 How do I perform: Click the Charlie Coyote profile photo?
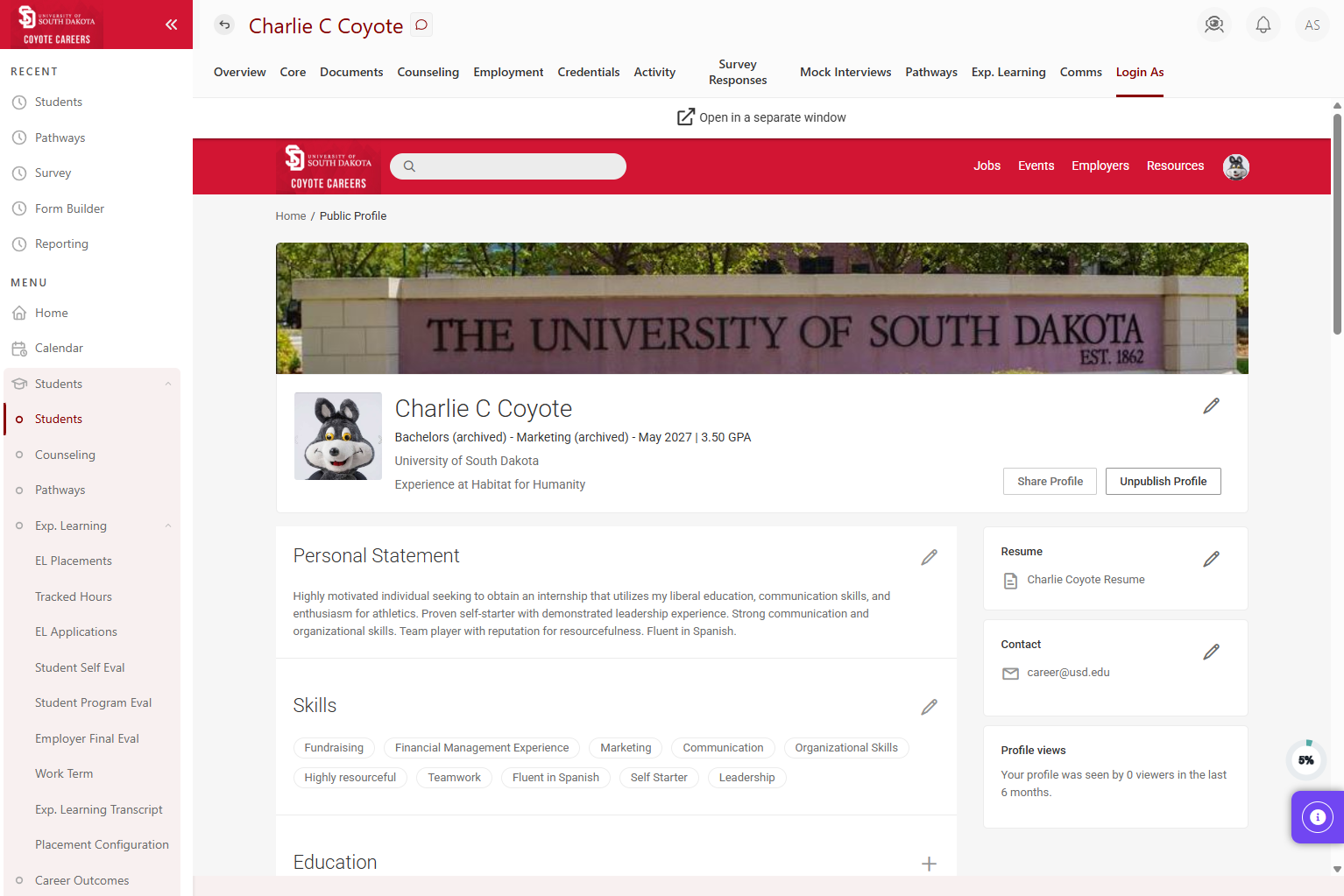coord(338,436)
